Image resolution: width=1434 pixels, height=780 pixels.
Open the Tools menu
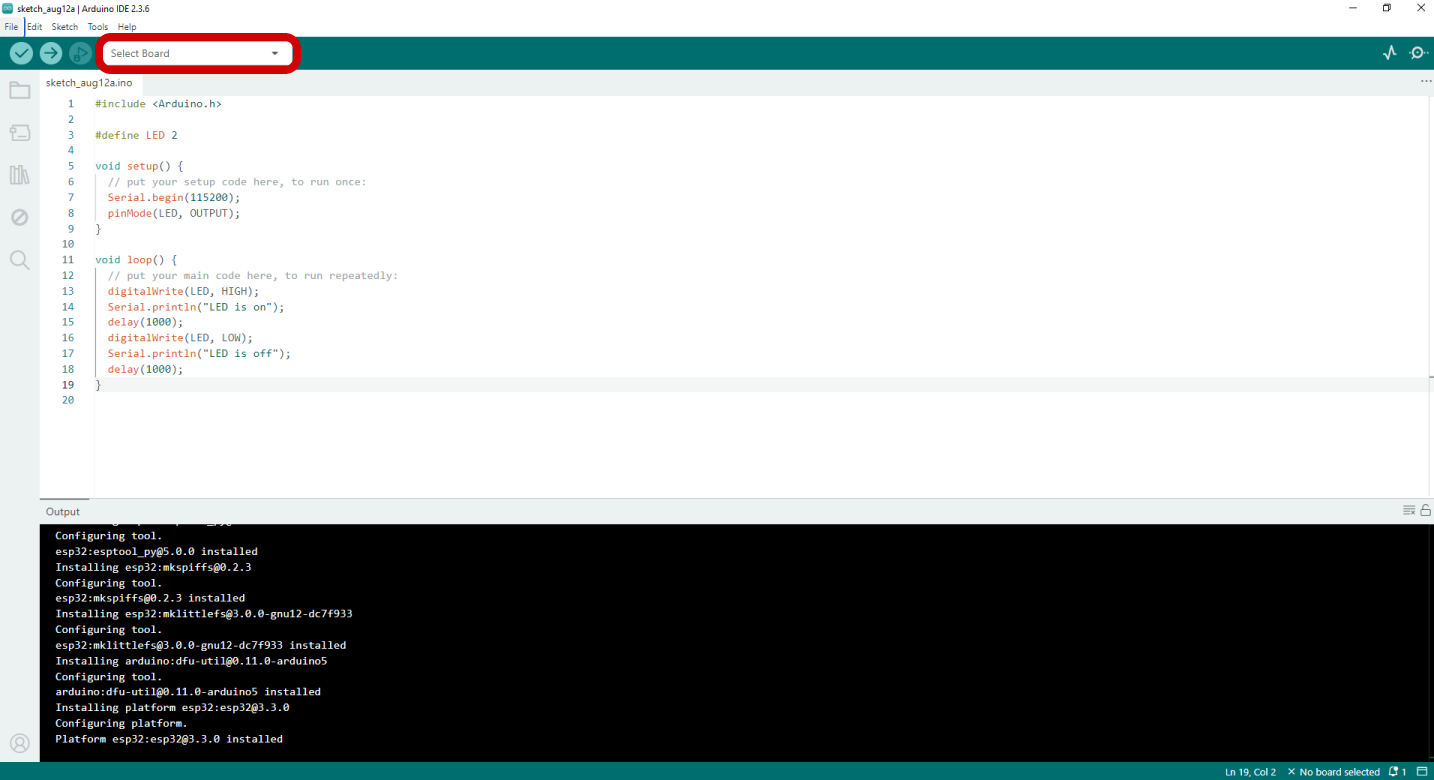(97, 27)
